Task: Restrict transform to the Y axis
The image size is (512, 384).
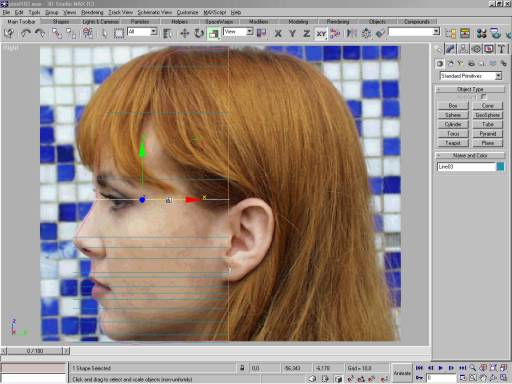Action: pos(292,33)
